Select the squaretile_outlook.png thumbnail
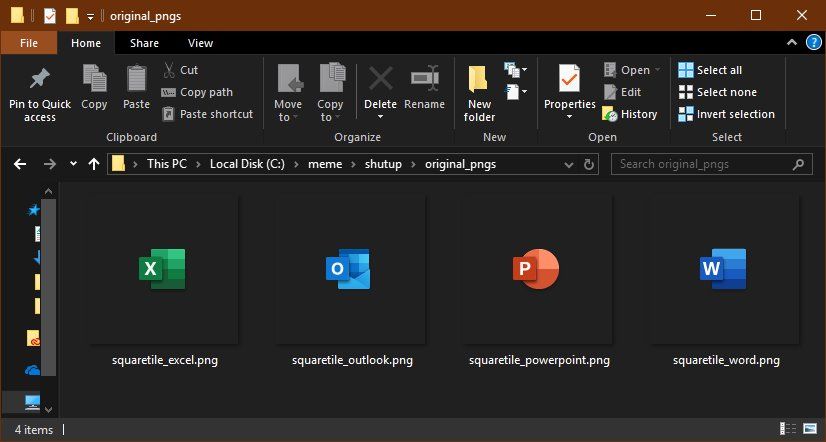This screenshot has width=826, height=442. coord(349,269)
